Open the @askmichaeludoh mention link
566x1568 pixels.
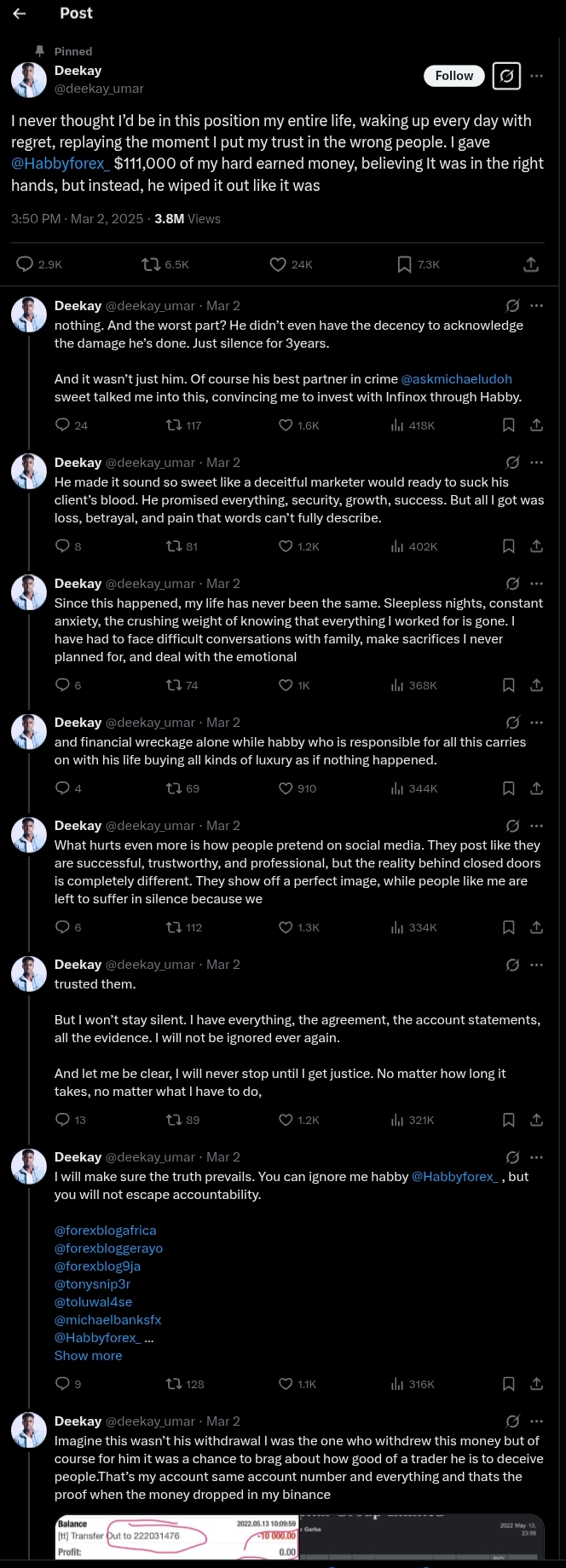tap(456, 378)
